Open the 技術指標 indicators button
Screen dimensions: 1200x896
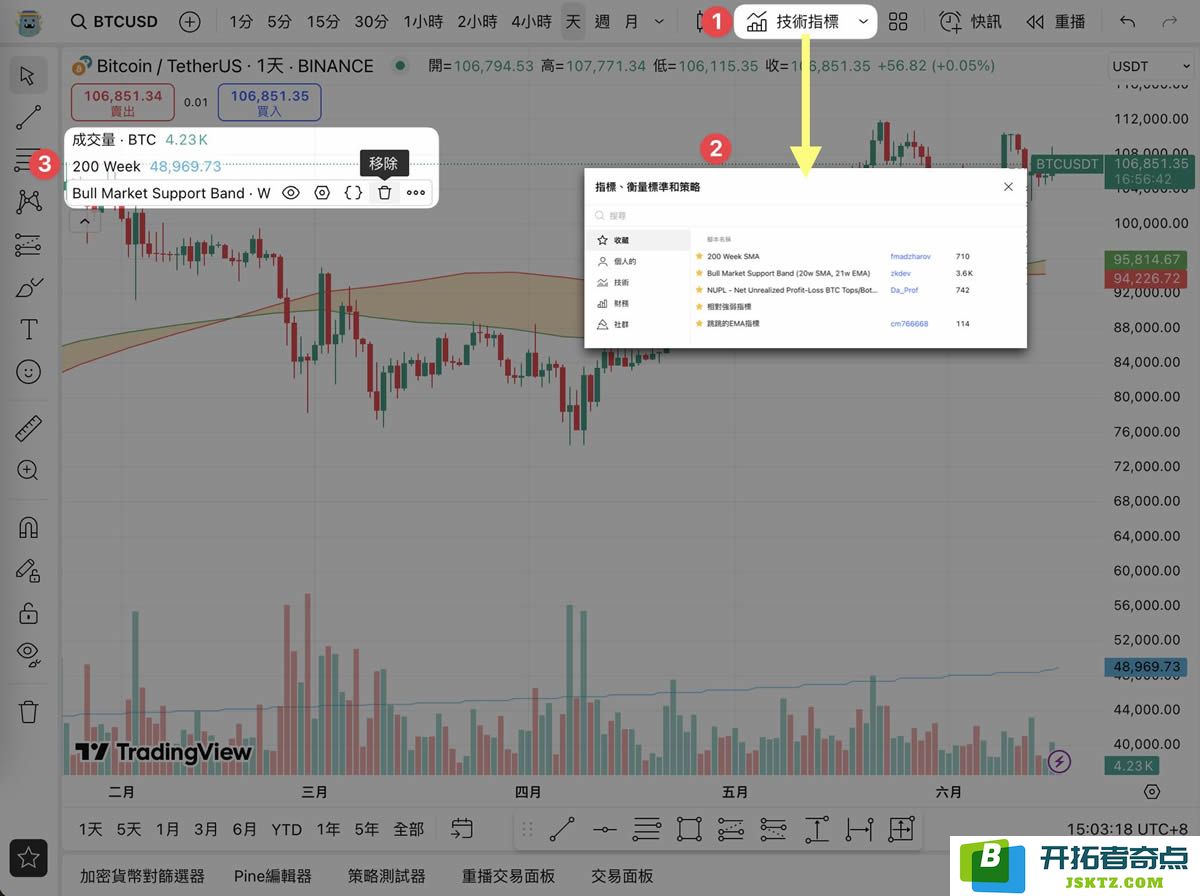tap(794, 21)
